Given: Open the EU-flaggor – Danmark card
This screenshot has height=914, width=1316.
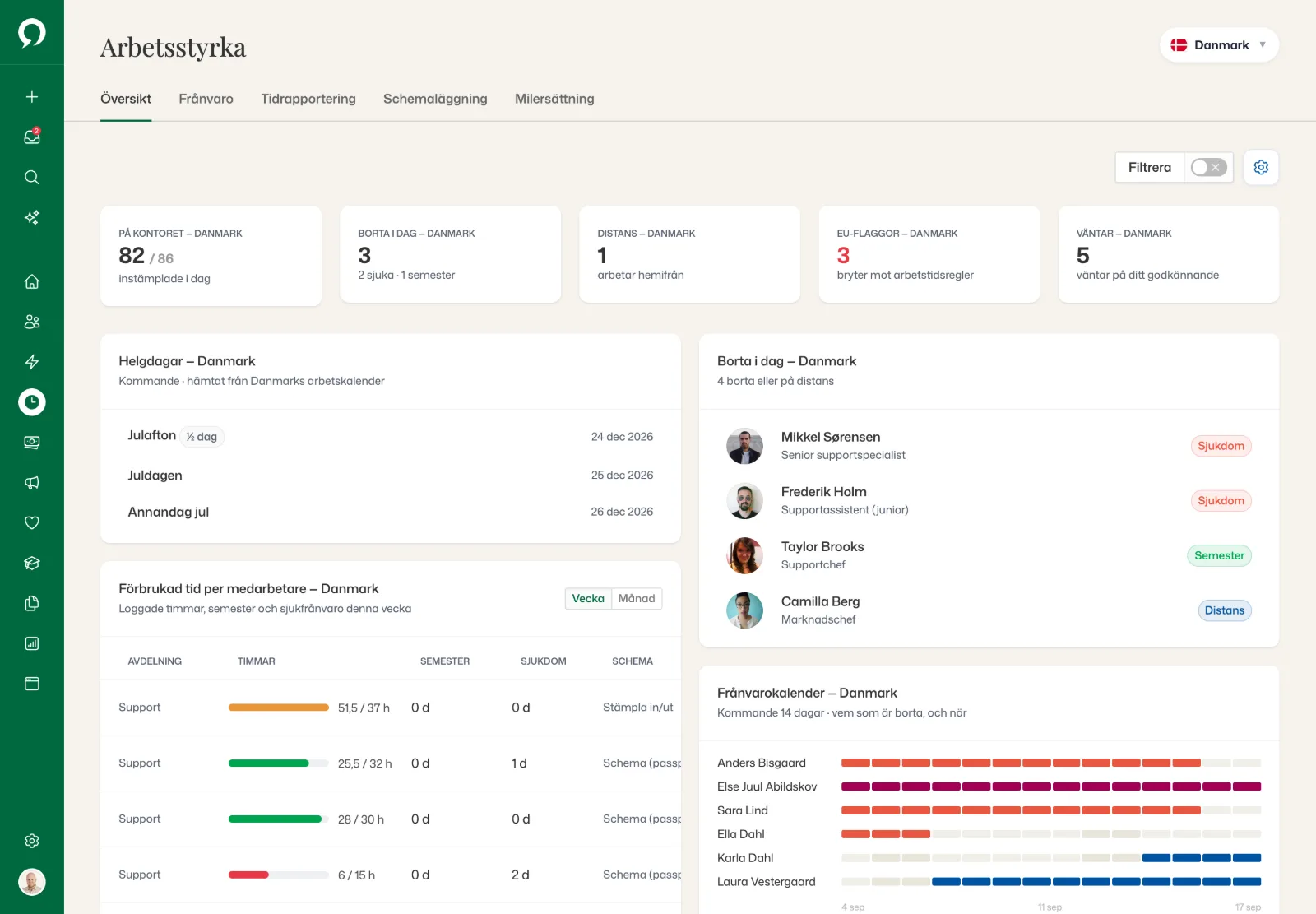Looking at the screenshot, I should pyautogui.click(x=929, y=254).
